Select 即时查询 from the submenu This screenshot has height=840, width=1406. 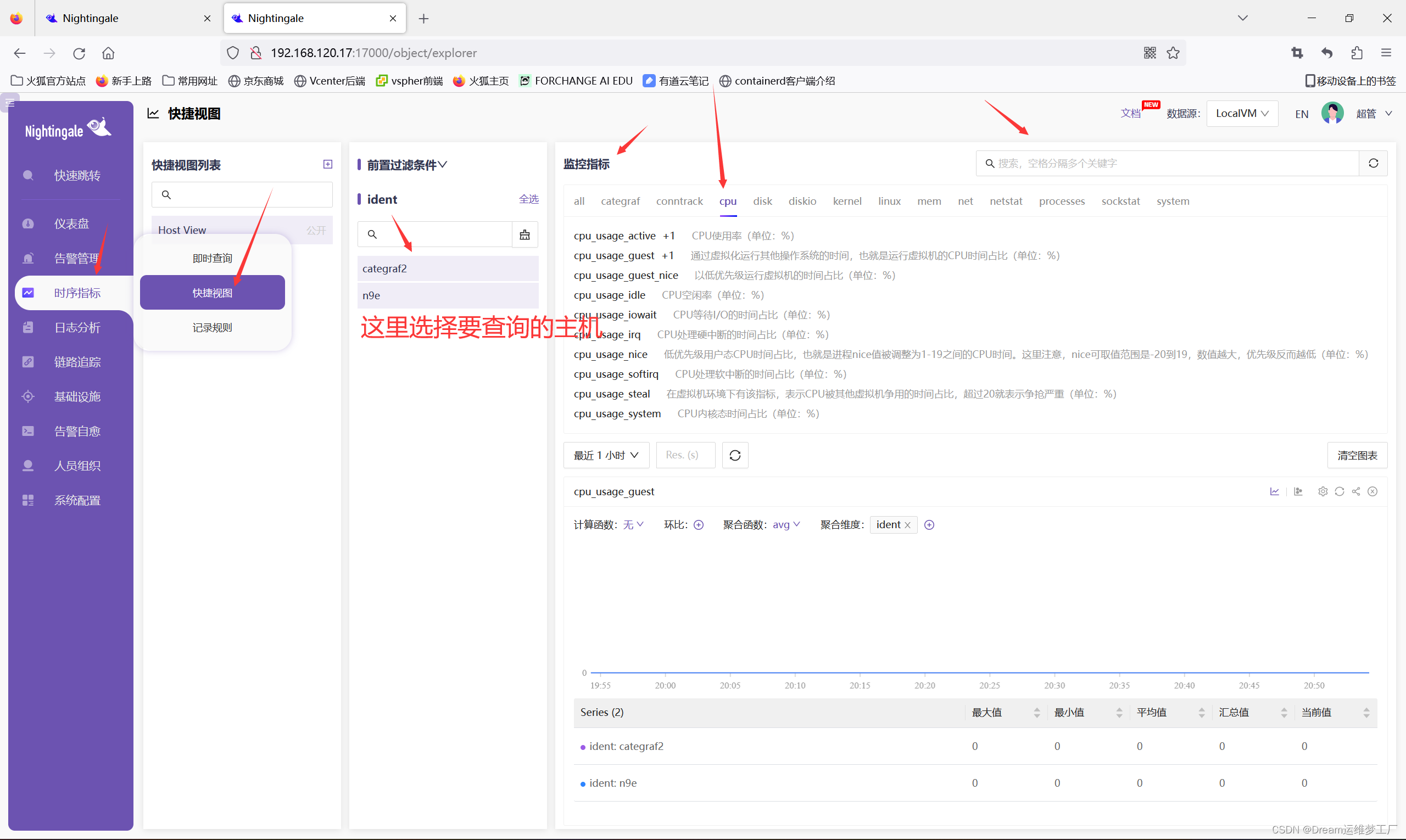click(212, 258)
